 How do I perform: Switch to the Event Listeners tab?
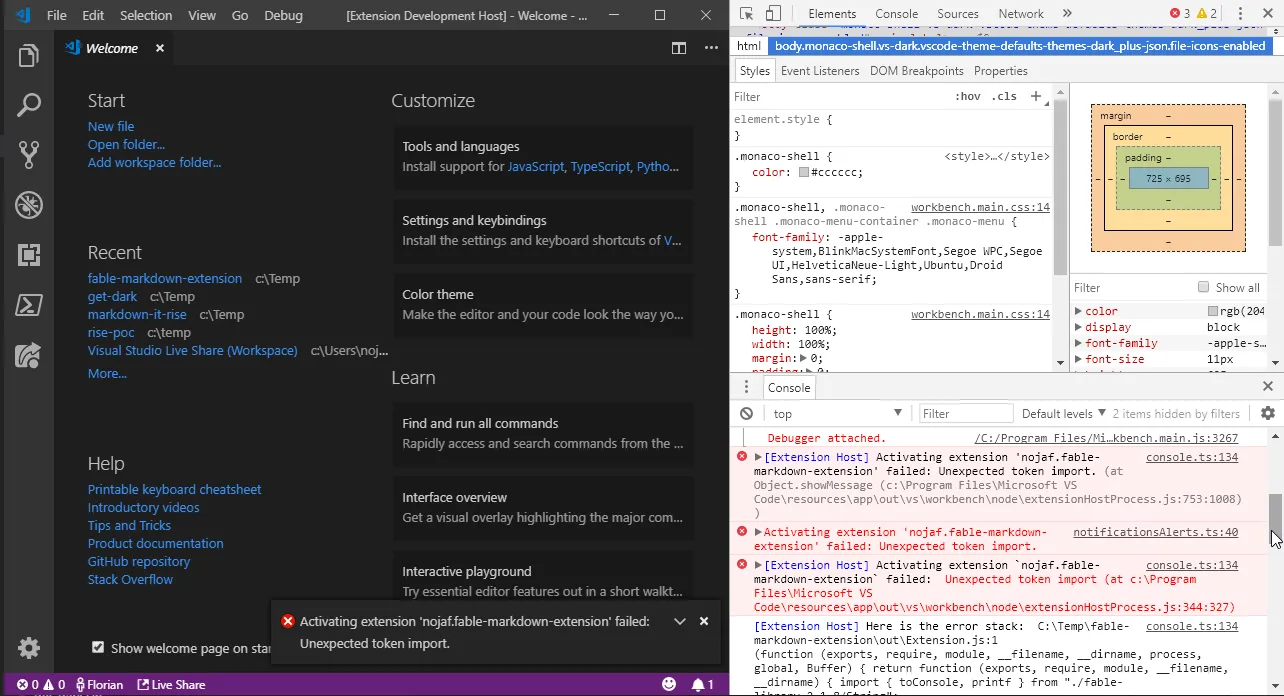point(820,71)
